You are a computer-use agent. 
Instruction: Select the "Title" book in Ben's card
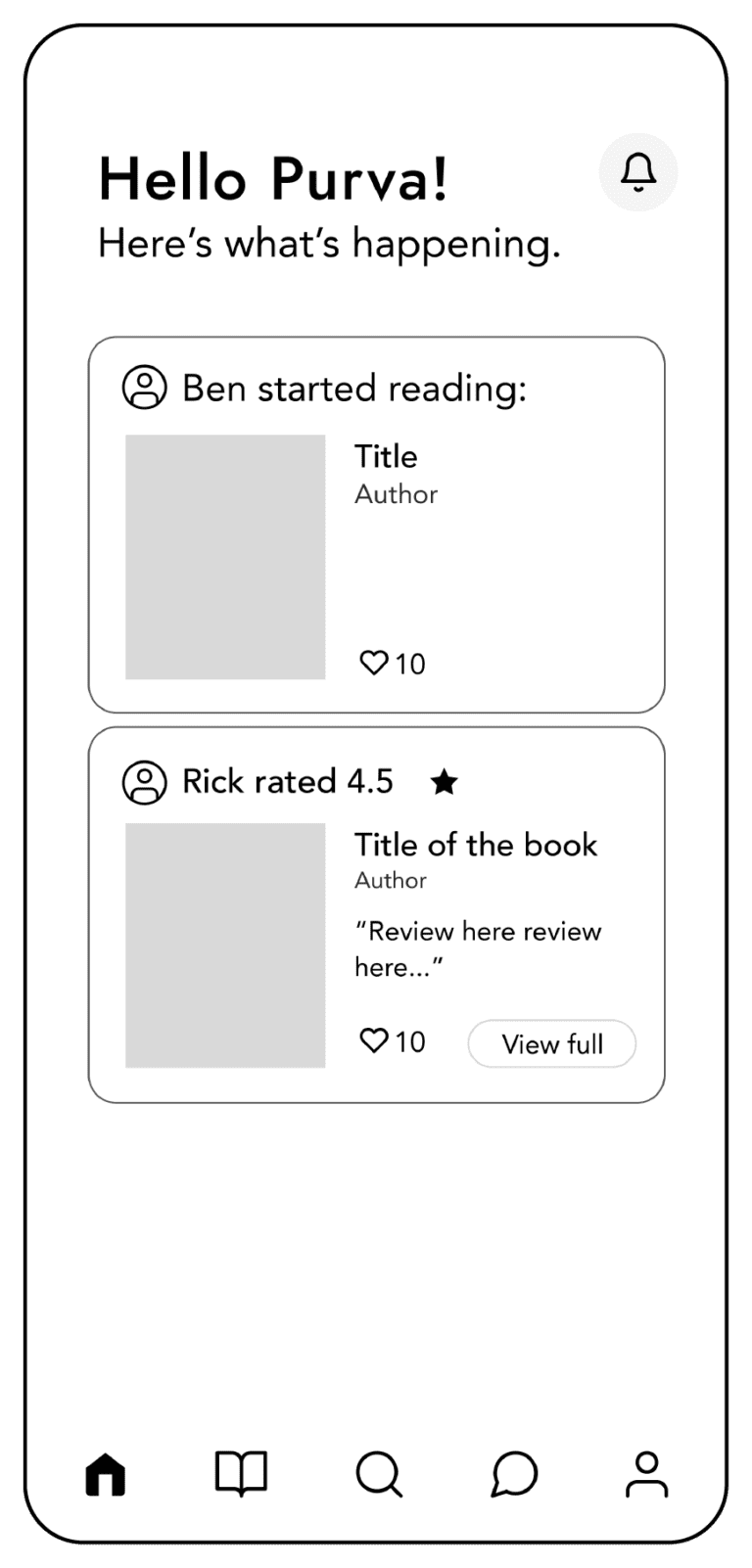pyautogui.click(x=386, y=456)
